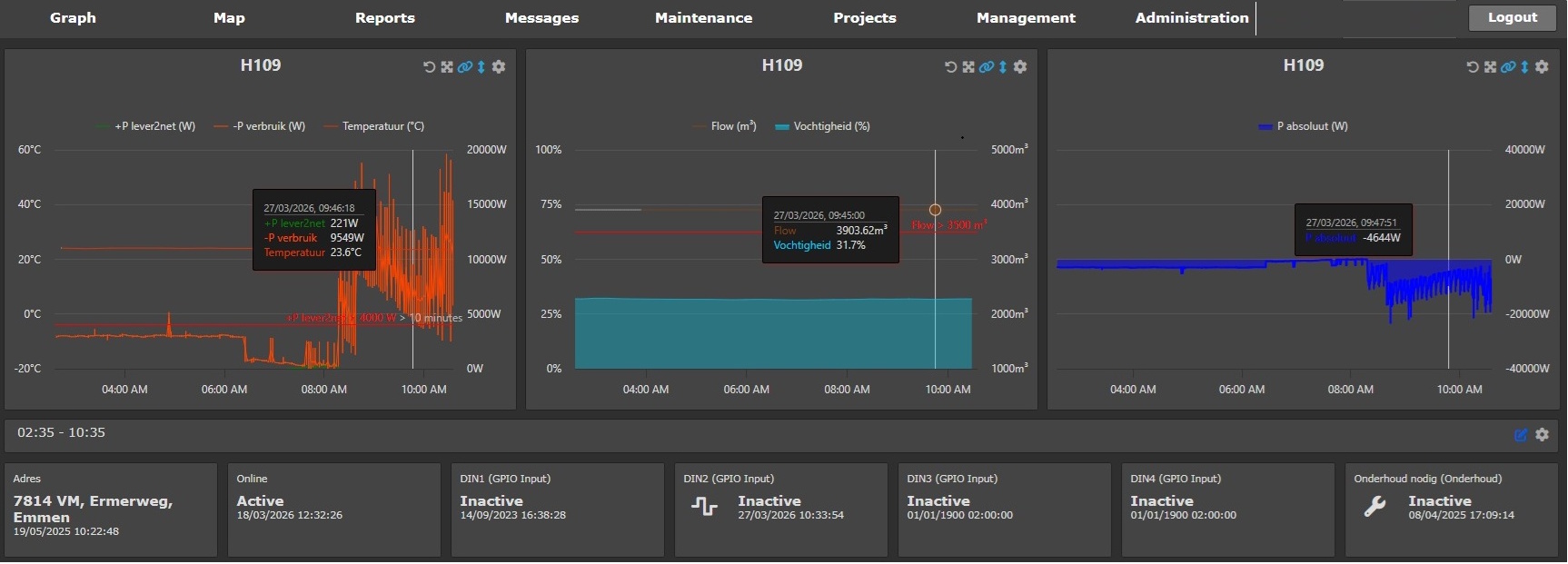The height and width of the screenshot is (564, 1568).
Task: Click the link icon on the middle graph
Action: [x=986, y=67]
